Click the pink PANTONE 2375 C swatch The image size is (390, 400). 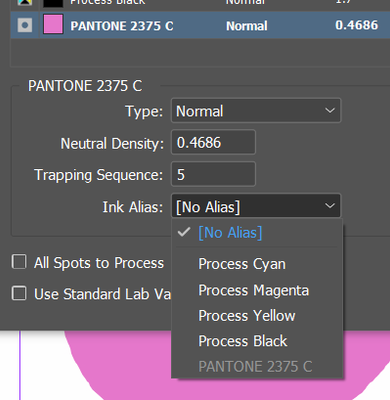coord(53,24)
